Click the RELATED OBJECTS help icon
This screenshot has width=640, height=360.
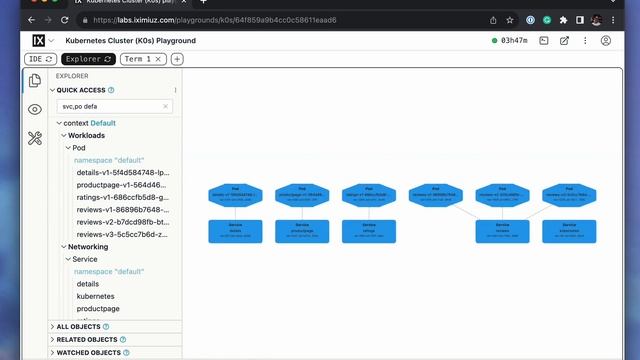click(x=123, y=340)
